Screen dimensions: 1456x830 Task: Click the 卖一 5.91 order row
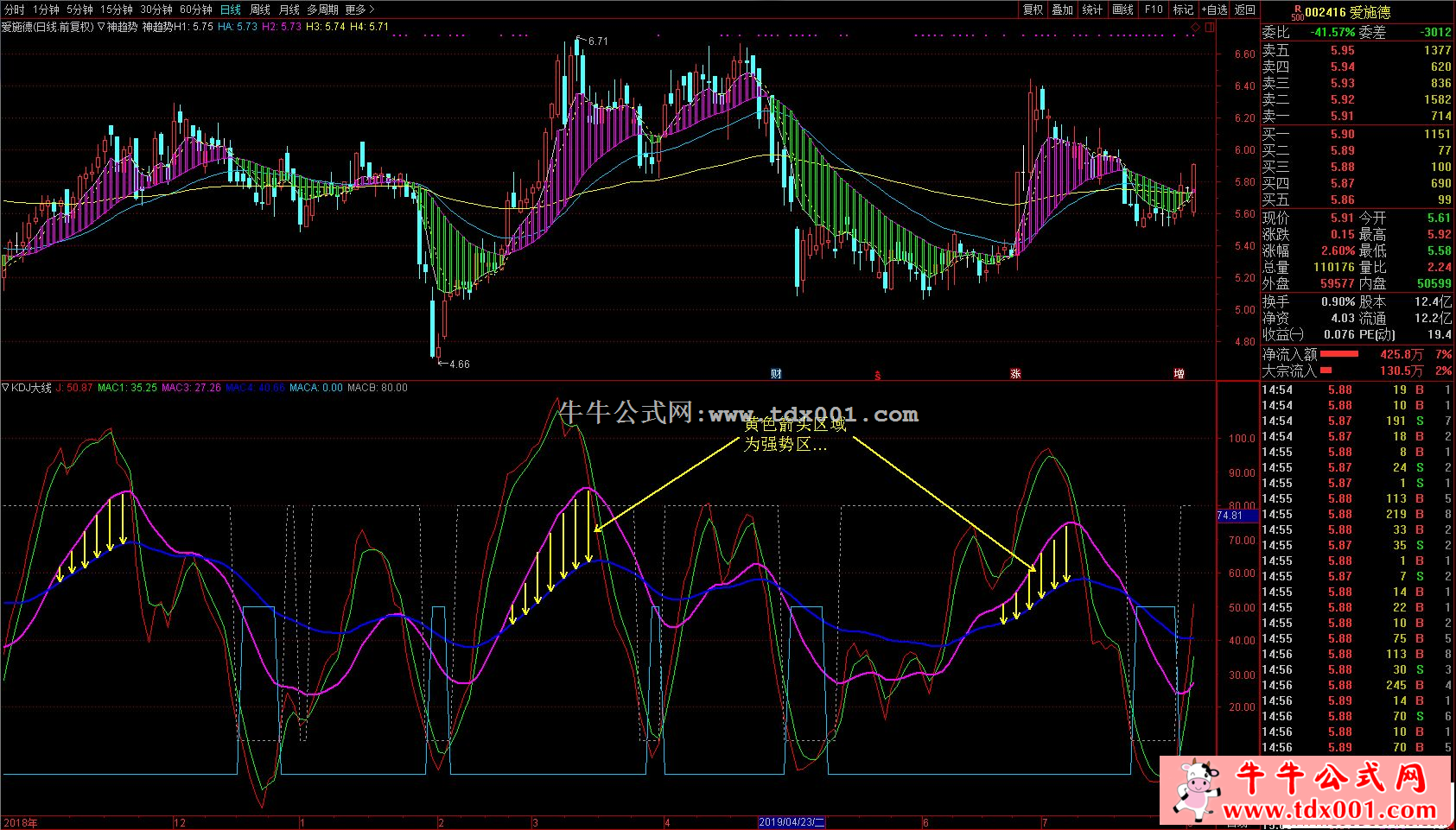[x=1357, y=117]
